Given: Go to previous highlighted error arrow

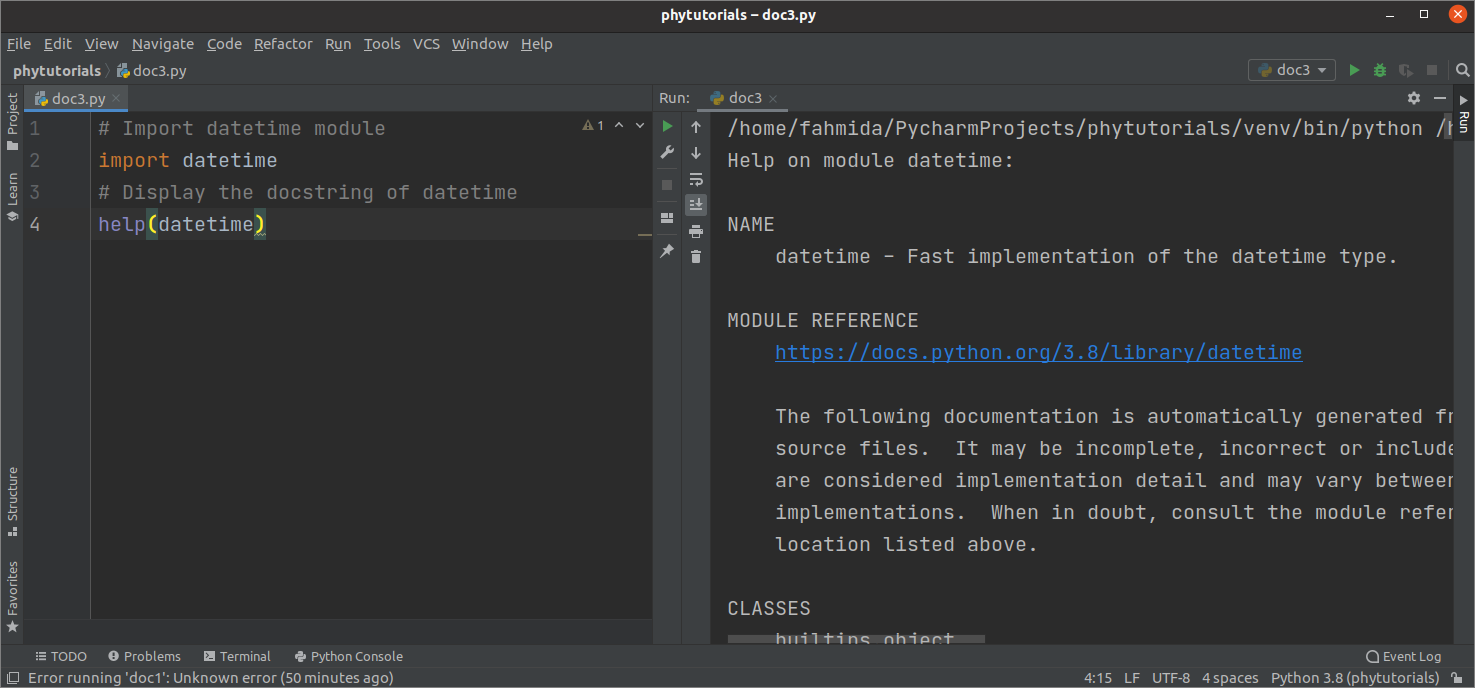Looking at the screenshot, I should point(618,126).
